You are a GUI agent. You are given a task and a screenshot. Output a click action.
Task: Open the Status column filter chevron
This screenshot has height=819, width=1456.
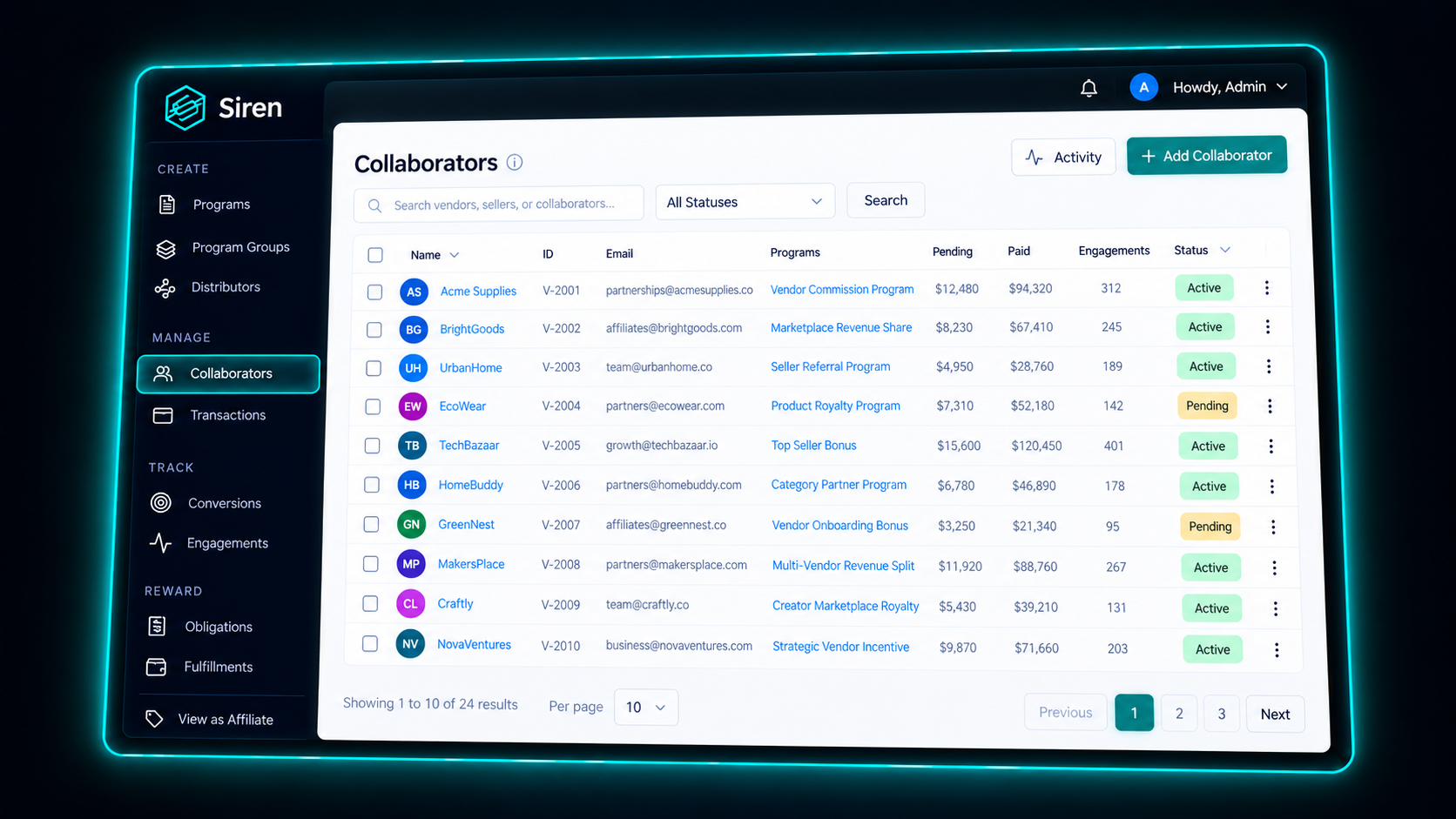[1225, 250]
